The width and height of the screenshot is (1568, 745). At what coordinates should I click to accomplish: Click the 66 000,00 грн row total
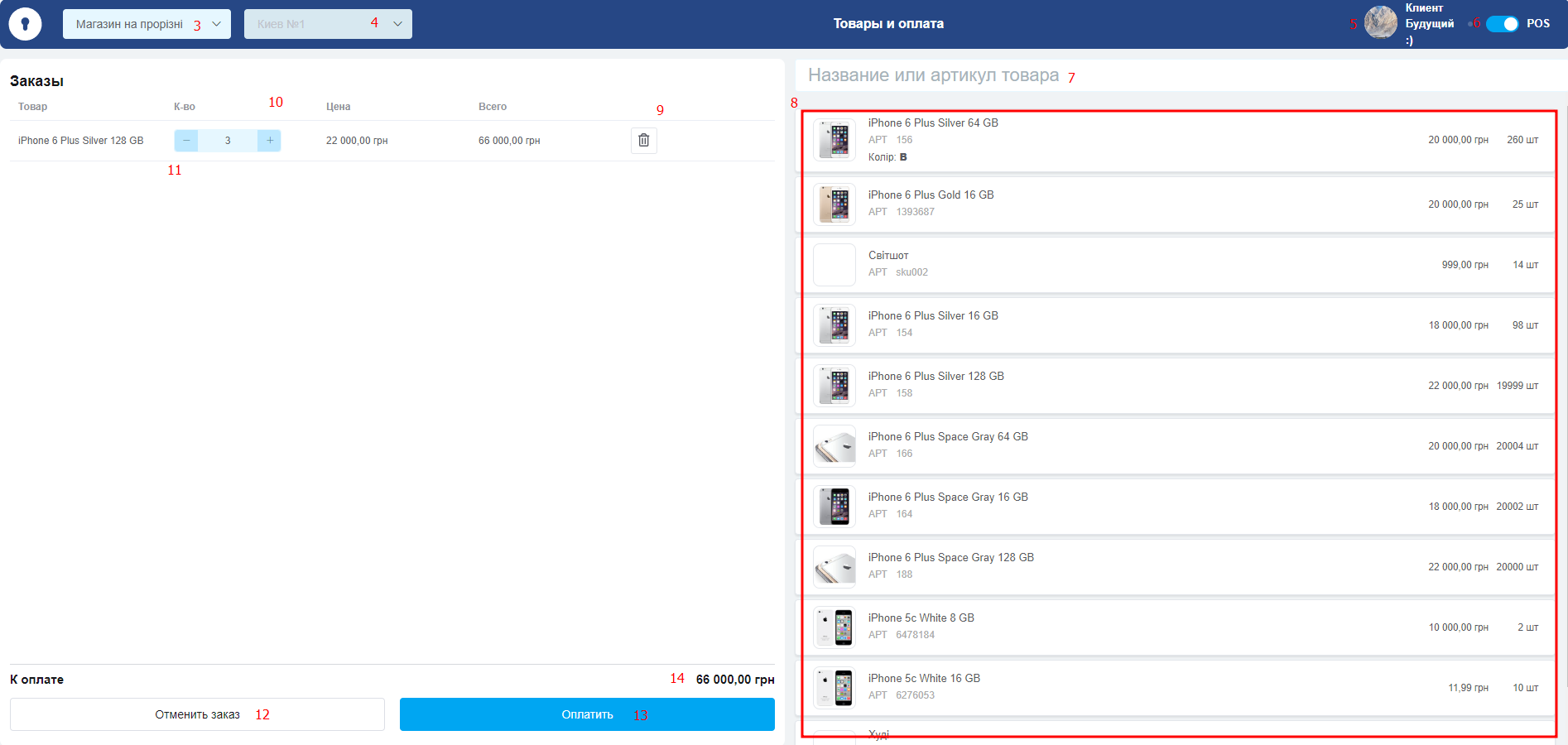coord(509,141)
